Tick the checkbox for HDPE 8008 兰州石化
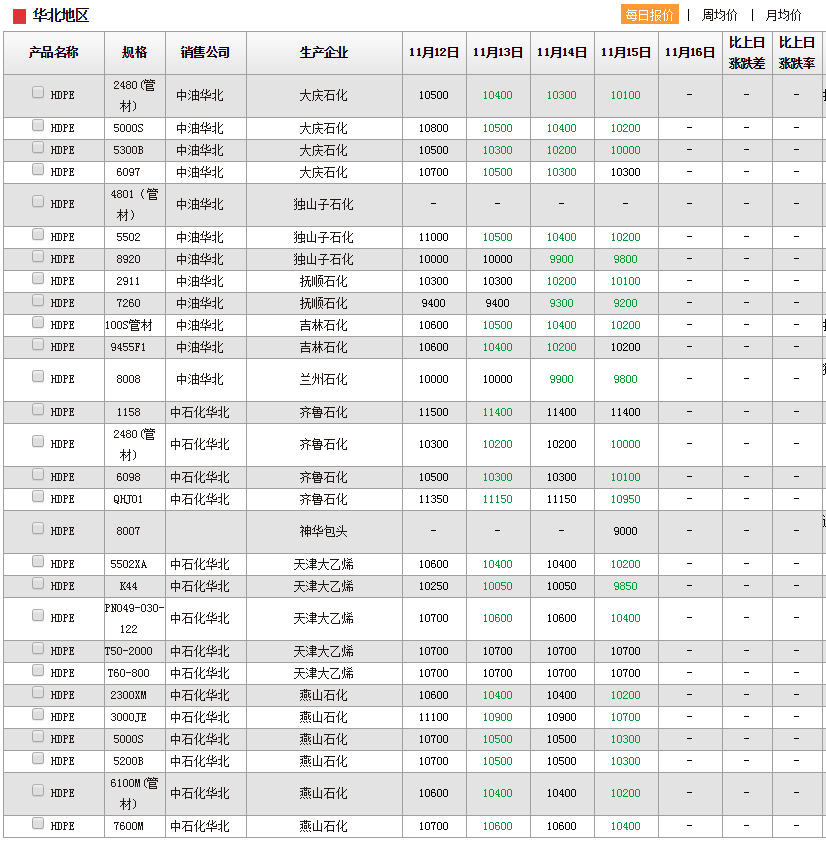Screen dimensions: 826x842 pyautogui.click(x=38, y=376)
